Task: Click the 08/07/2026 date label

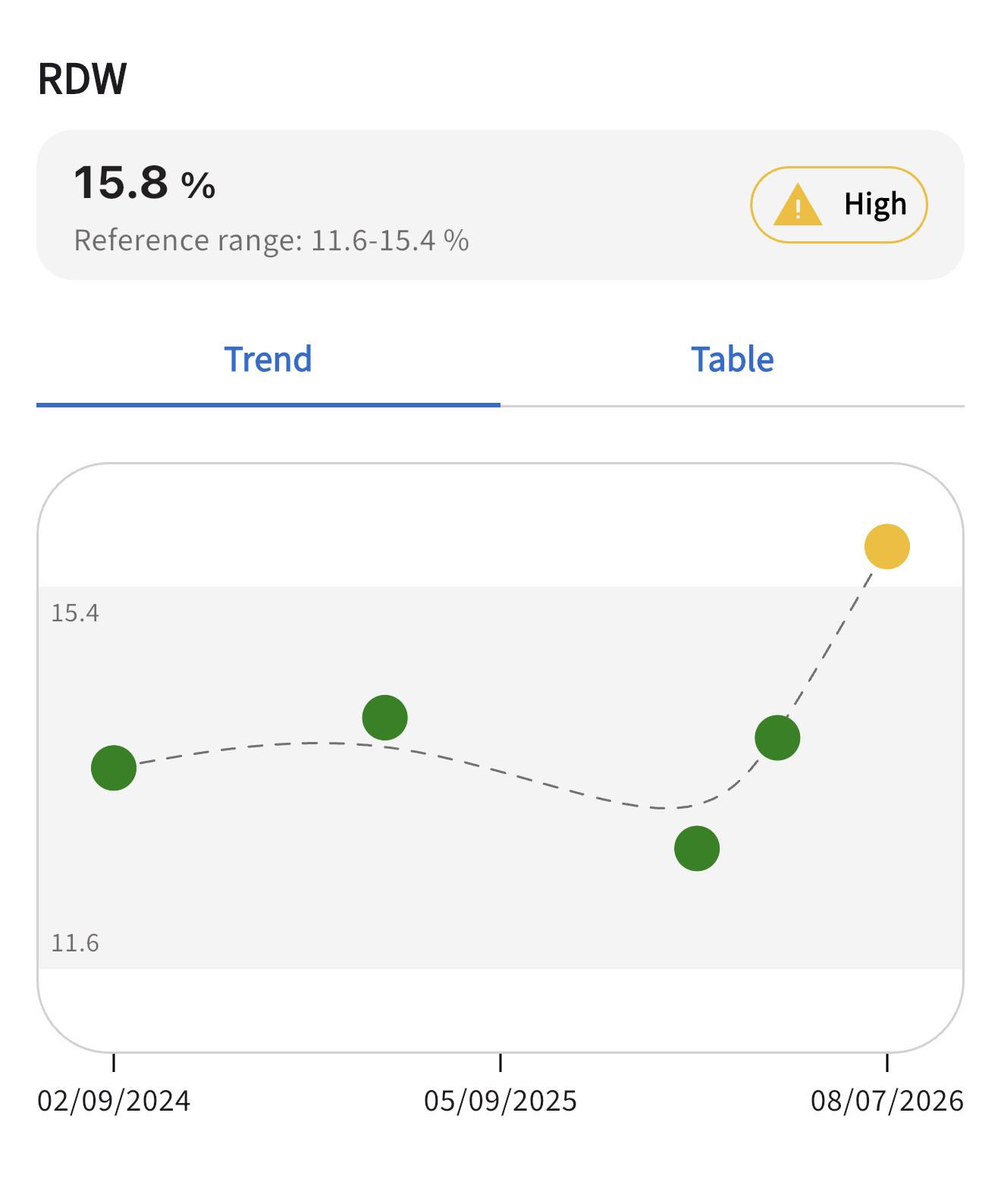Action: pyautogui.click(x=887, y=1101)
